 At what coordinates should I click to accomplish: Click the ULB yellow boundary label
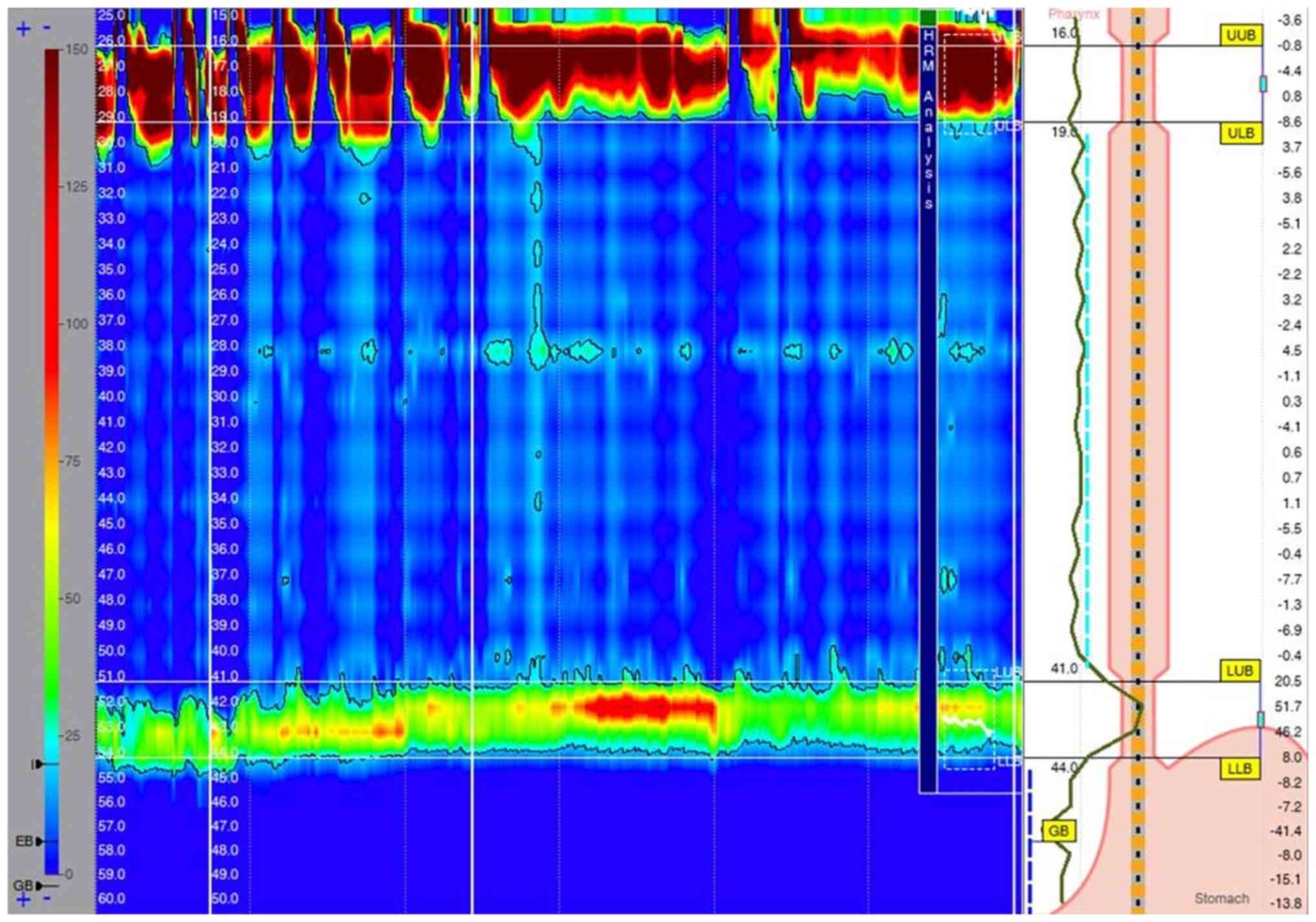(1241, 133)
